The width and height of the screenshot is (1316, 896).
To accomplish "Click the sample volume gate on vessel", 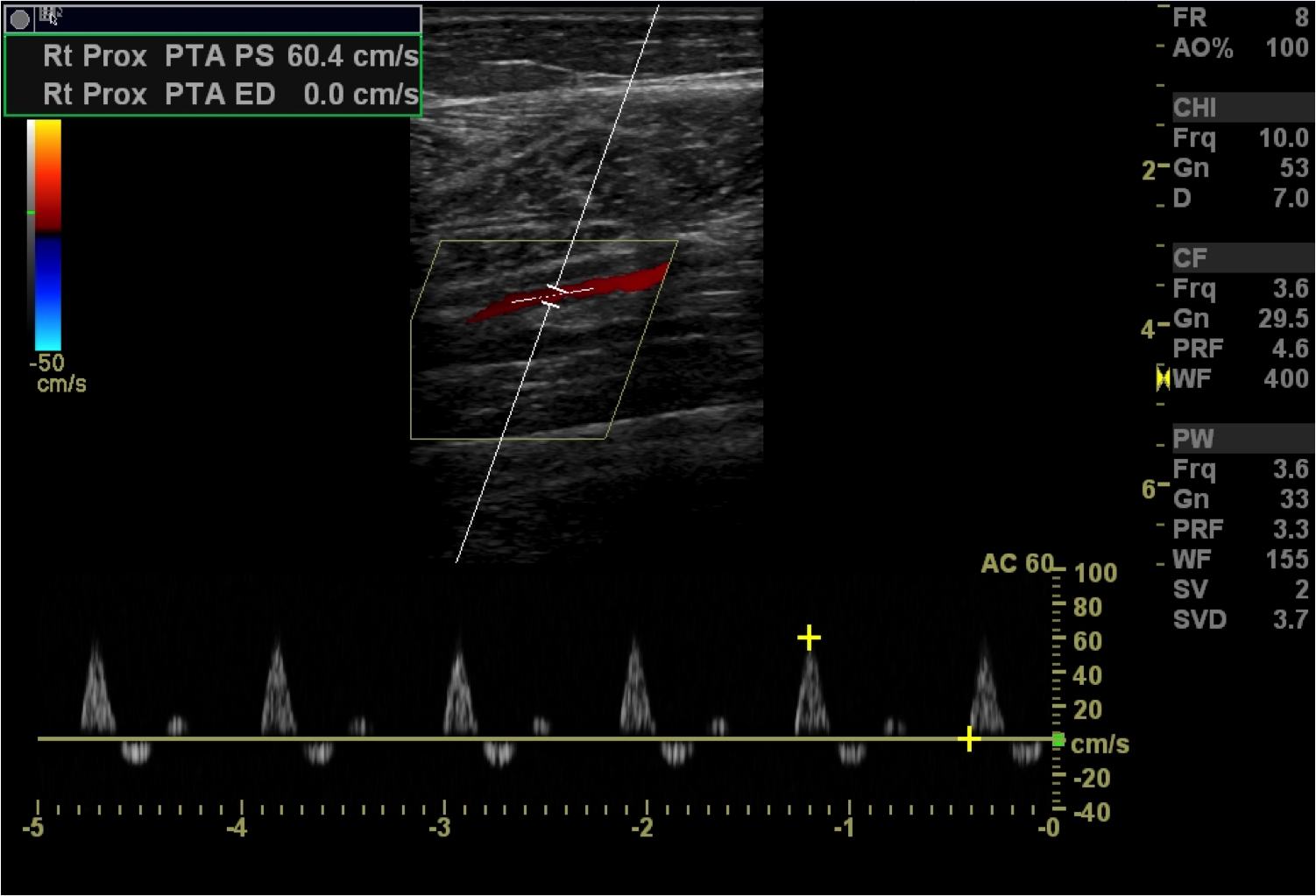I will [553, 295].
